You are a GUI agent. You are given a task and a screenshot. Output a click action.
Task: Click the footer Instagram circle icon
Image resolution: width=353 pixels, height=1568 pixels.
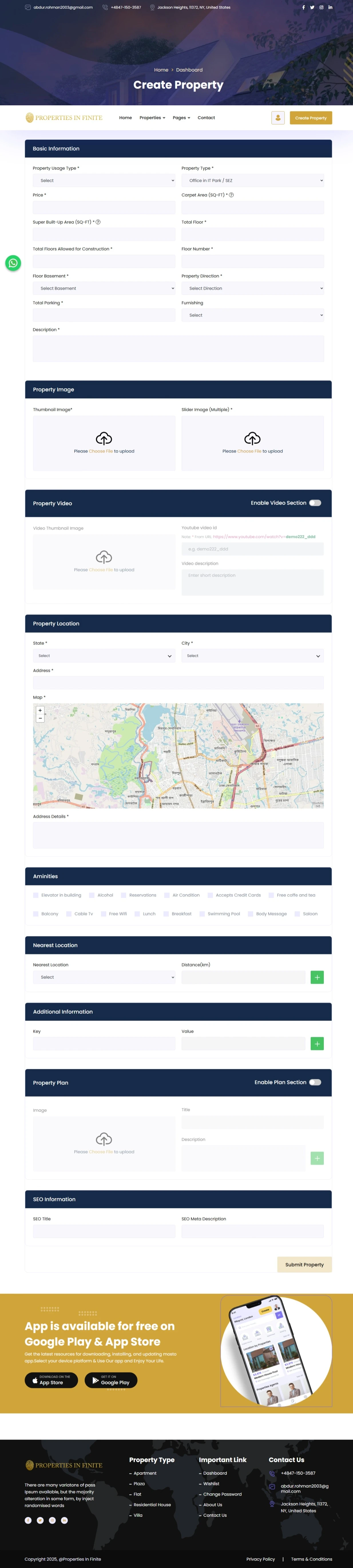tap(52, 1520)
